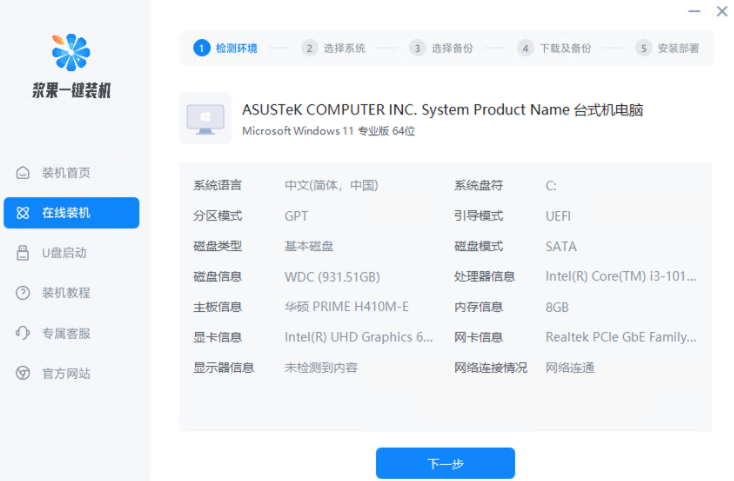This screenshot has height=481, width=734.
Task: Click the 系统盘符 label
Action: click(478, 185)
